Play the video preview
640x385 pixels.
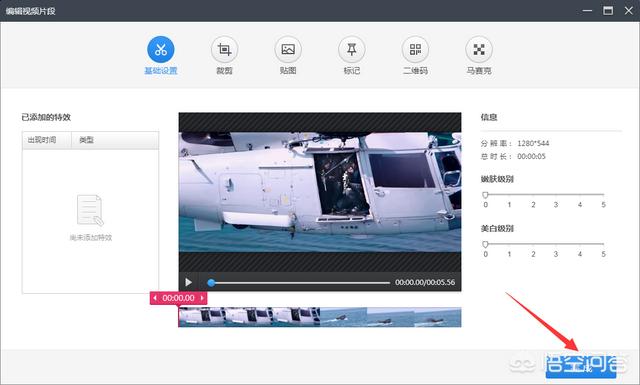click(188, 282)
